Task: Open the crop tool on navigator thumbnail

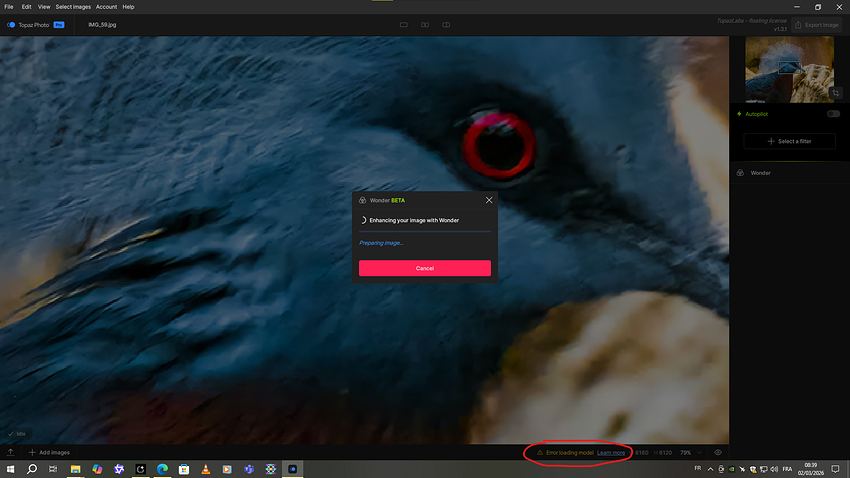Action: pos(835,93)
